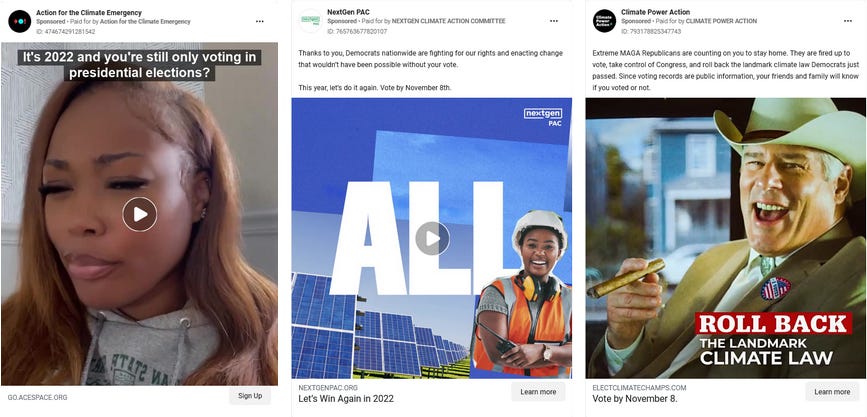Open three-dot menu on Climate Power Action ad
This screenshot has height=417, width=867.
[848, 21]
